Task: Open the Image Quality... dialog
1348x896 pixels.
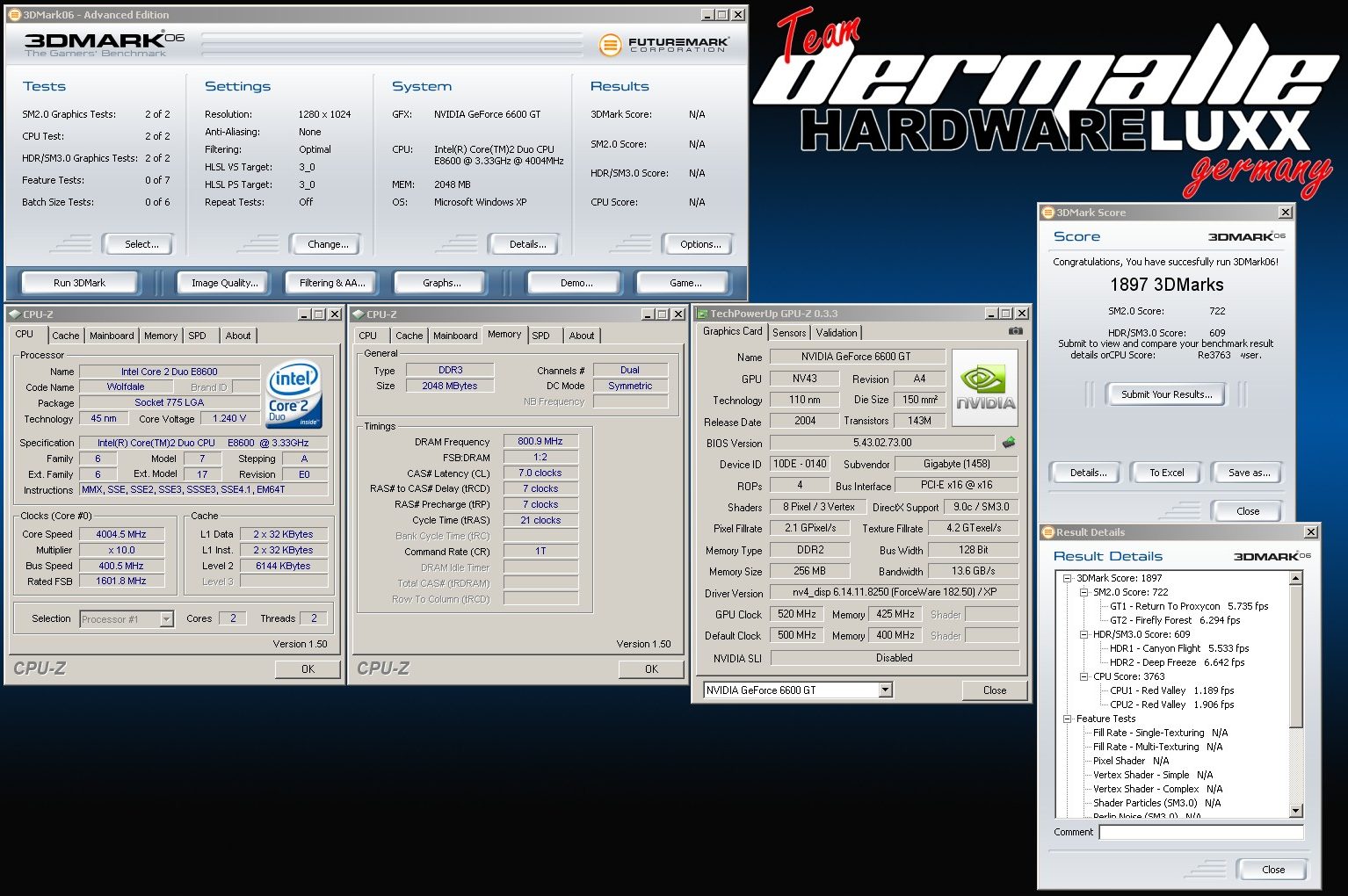Action: pyautogui.click(x=225, y=283)
